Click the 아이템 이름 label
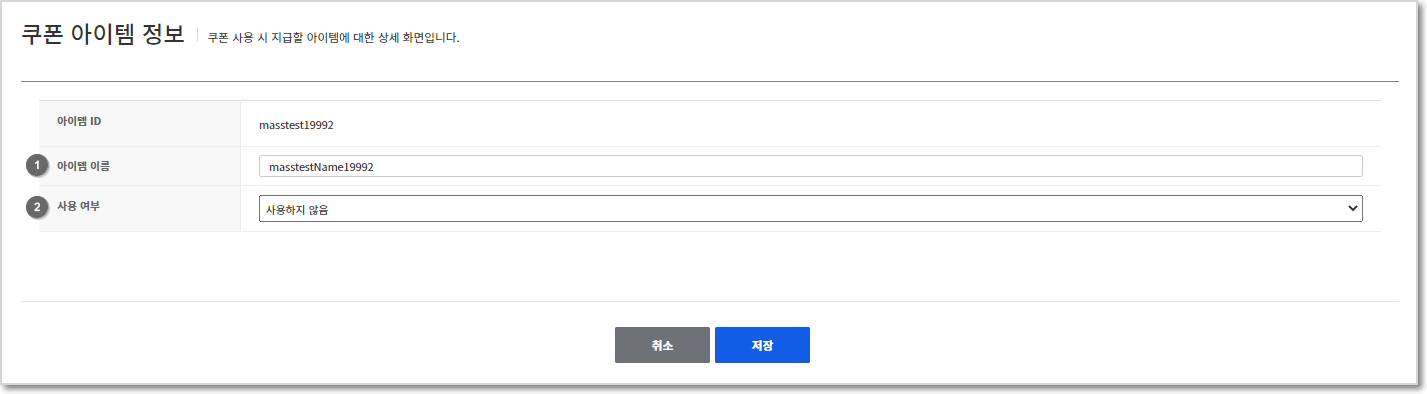Screen dimensions: 1427x394 [83, 164]
